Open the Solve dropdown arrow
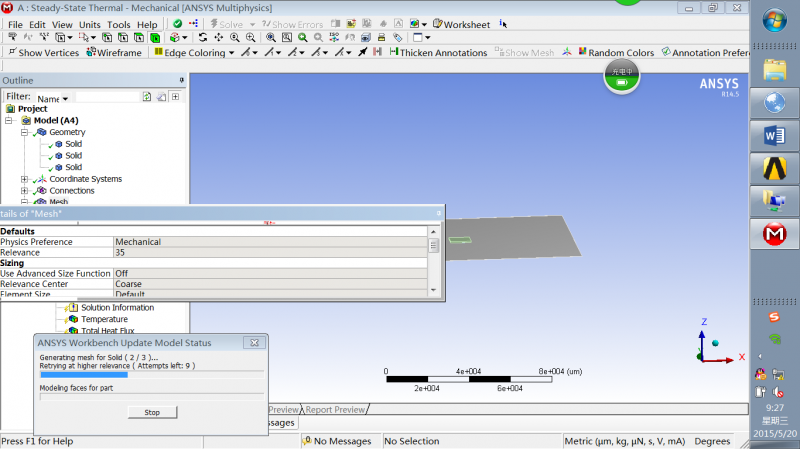800x449 pixels. (252, 24)
